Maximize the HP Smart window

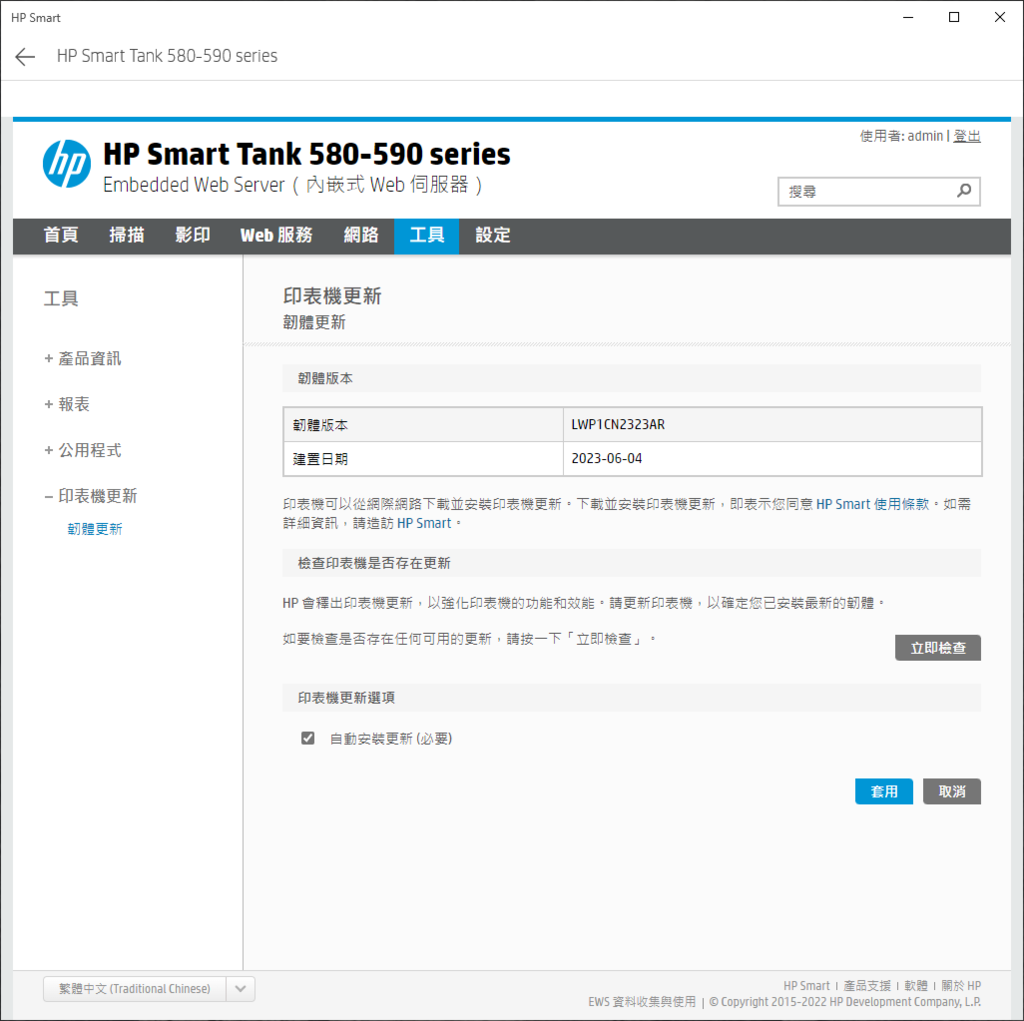click(x=954, y=18)
